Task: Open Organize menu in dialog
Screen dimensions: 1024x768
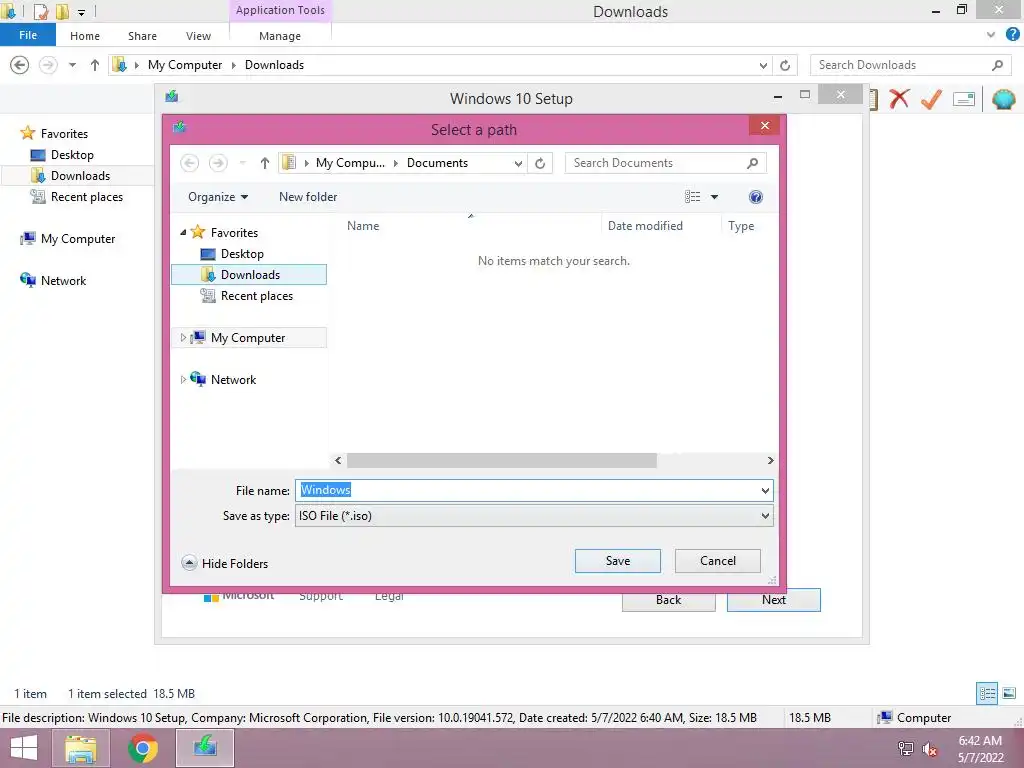Action: point(218,197)
